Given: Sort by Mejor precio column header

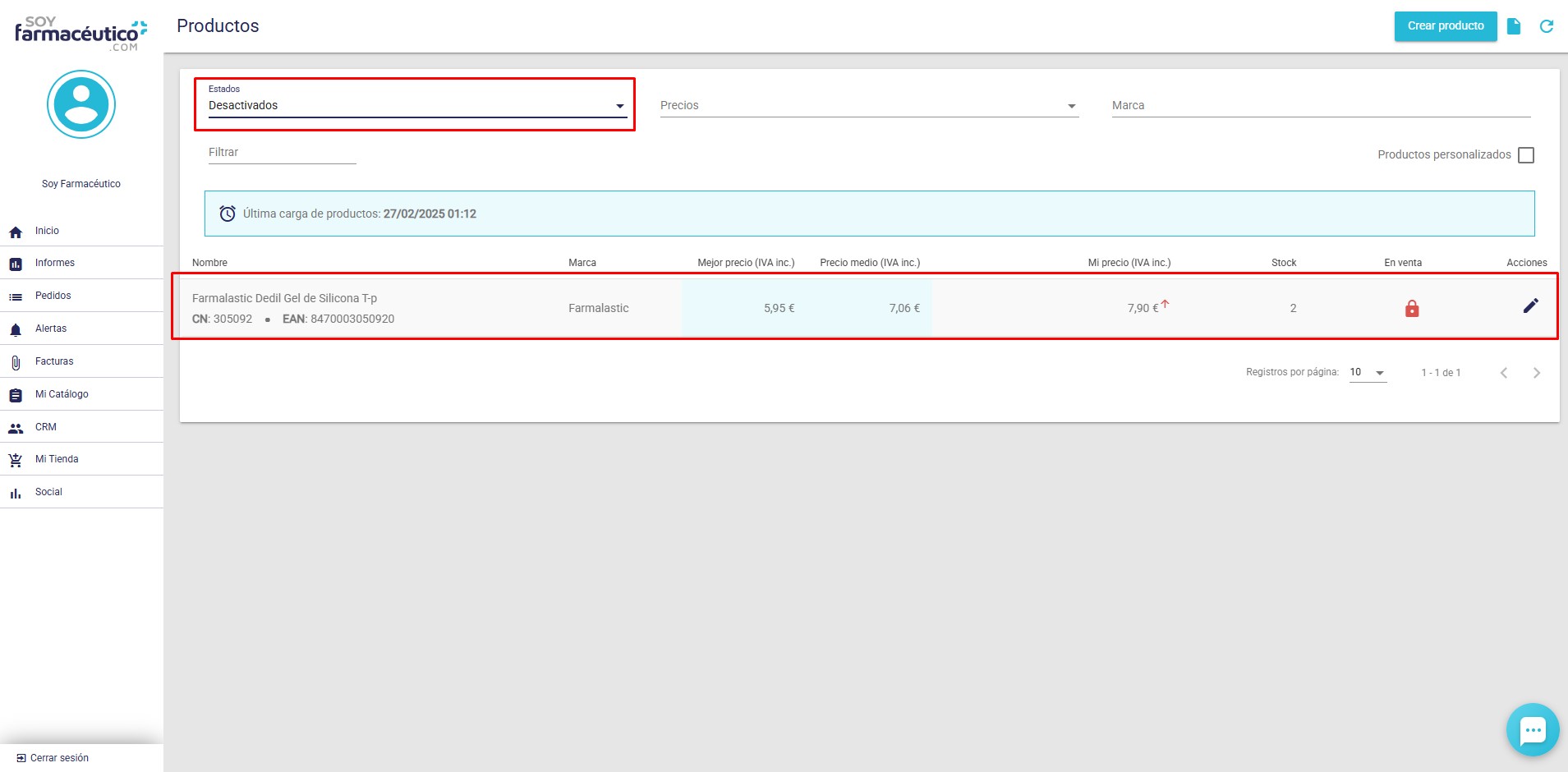Looking at the screenshot, I should click(x=746, y=263).
